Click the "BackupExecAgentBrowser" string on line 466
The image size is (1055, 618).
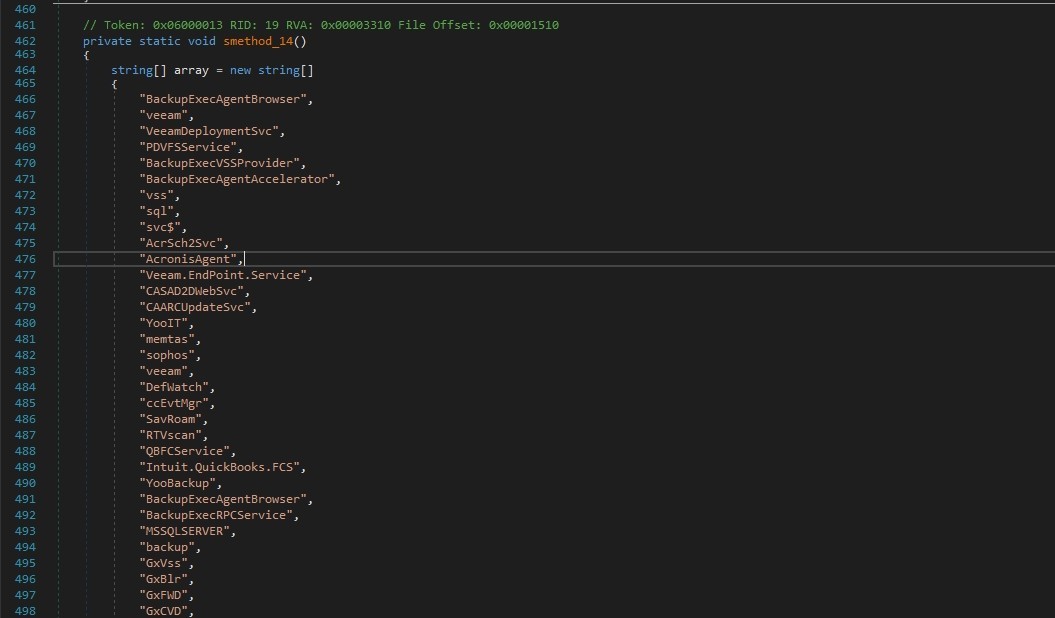click(x=223, y=99)
